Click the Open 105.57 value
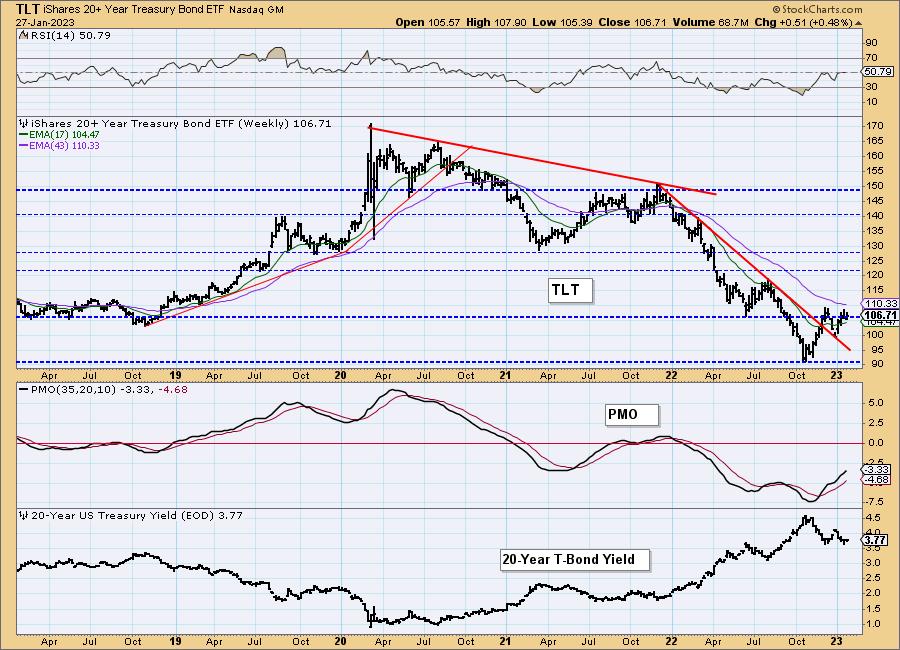Viewport: 900px width, 650px height. tap(428, 22)
